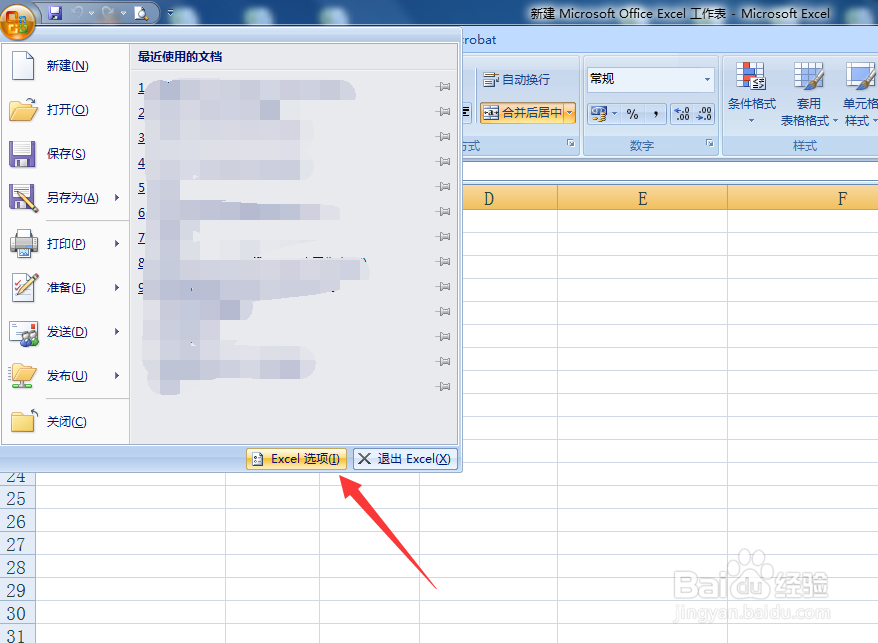Open the accounting format dropdown arrow
The width and height of the screenshot is (878, 643).
(x=614, y=114)
